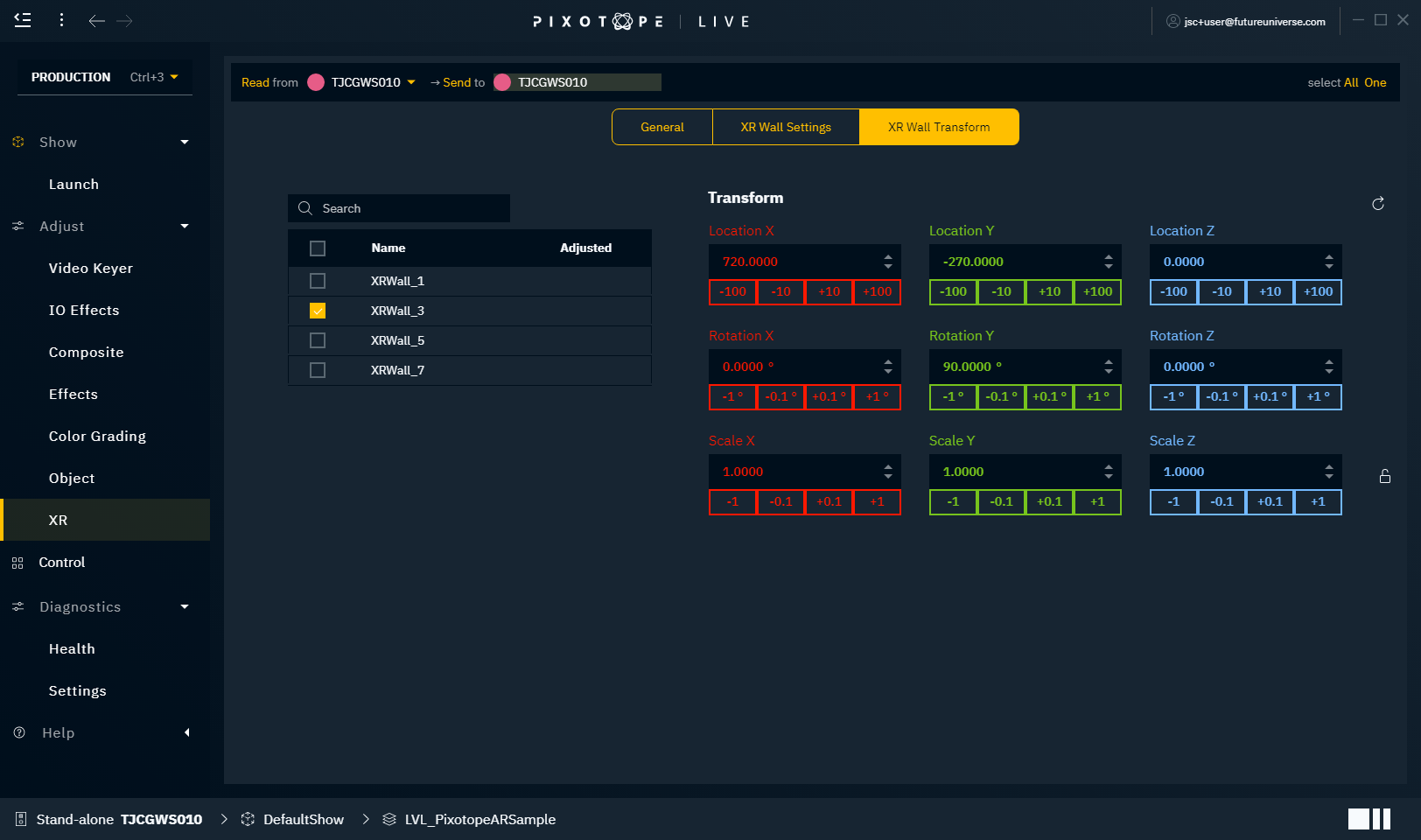Open Settings in the sidebar
The height and width of the screenshot is (840, 1421).
[x=77, y=690]
